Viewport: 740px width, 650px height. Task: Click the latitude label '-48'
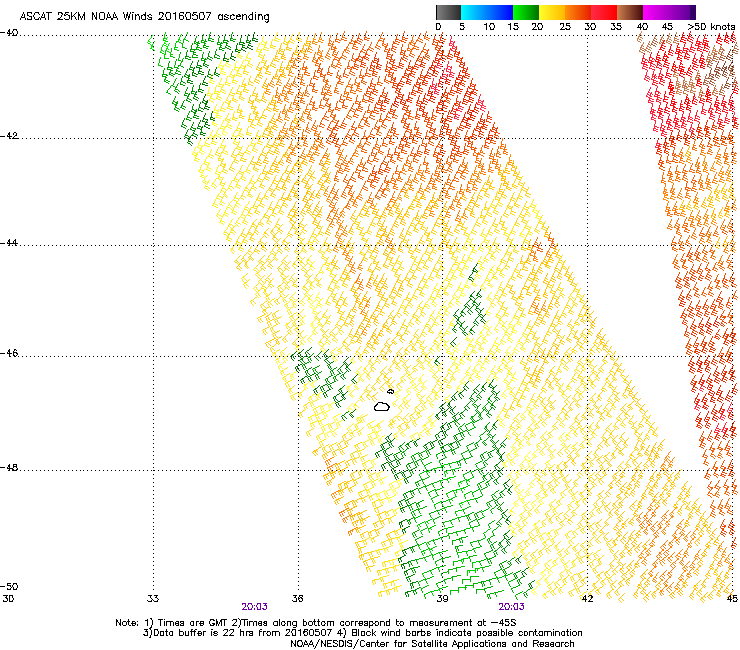point(9,468)
